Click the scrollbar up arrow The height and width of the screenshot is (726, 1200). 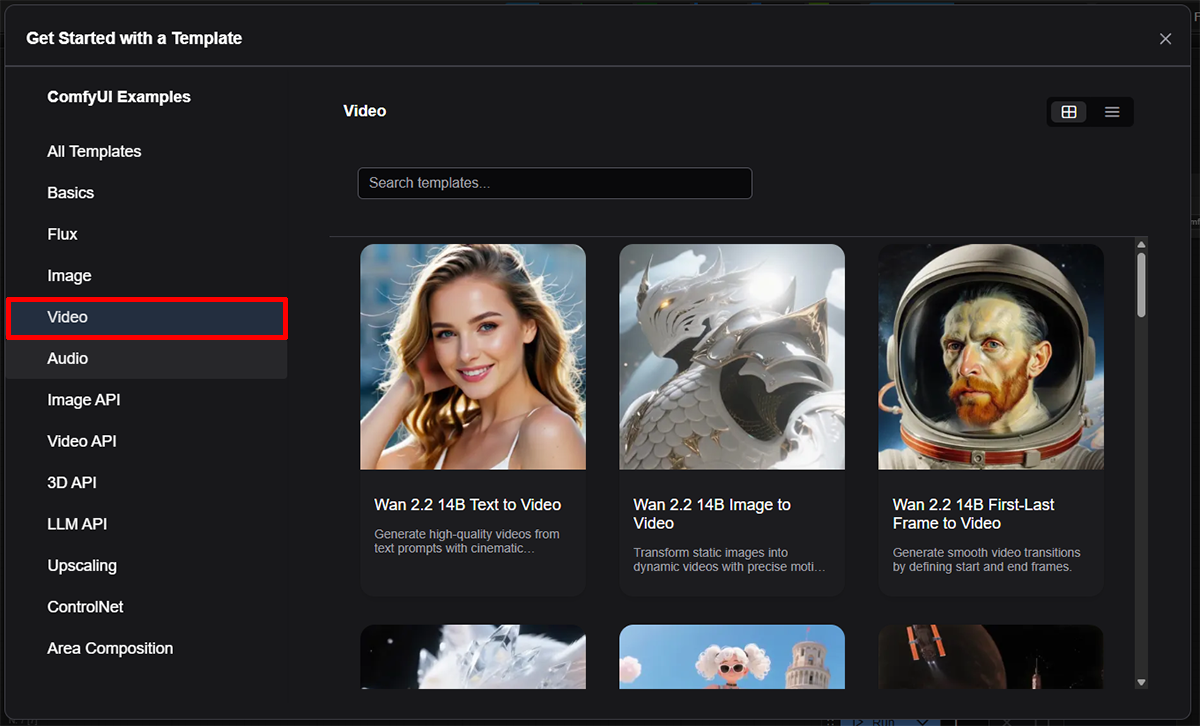click(x=1141, y=244)
